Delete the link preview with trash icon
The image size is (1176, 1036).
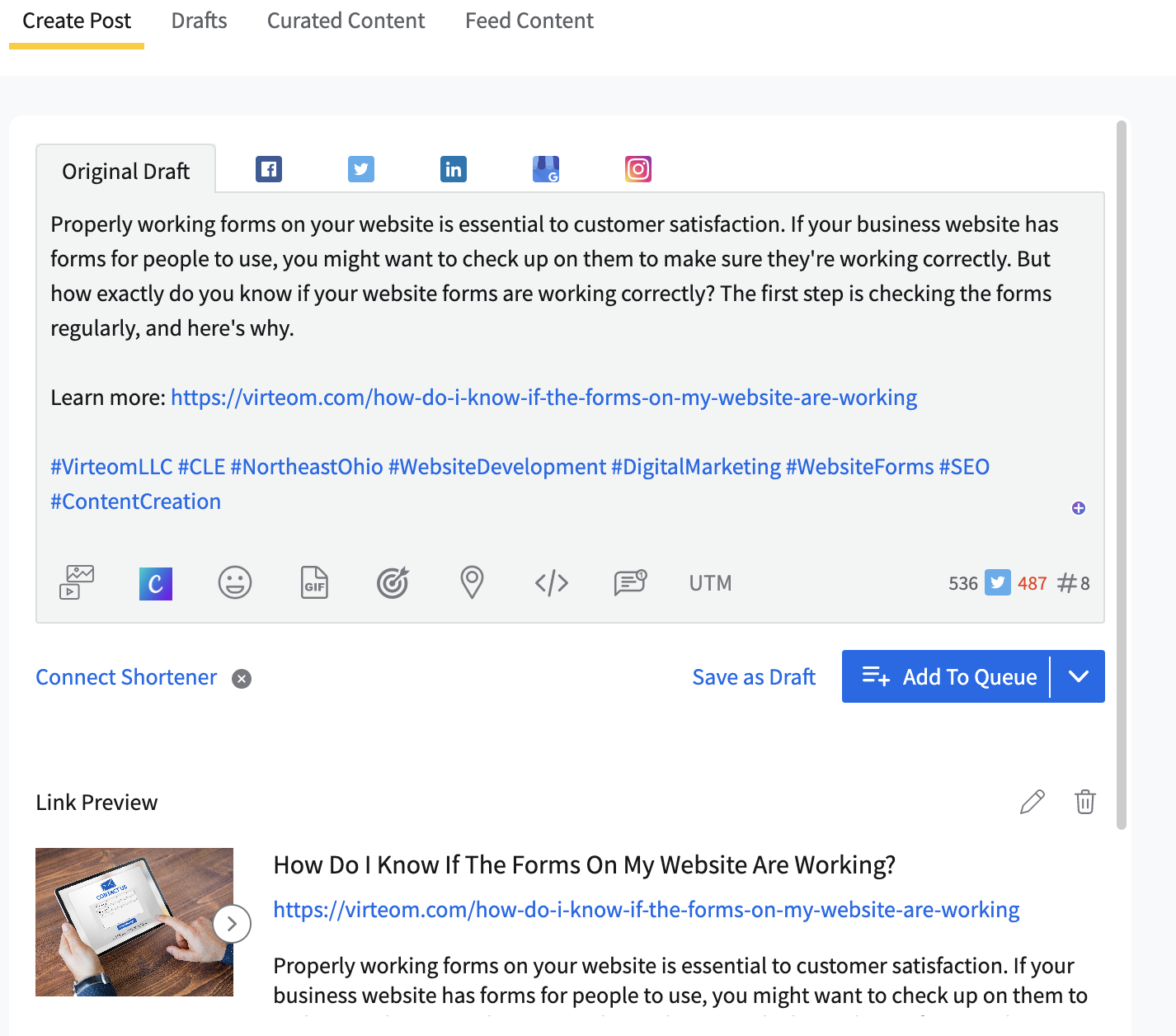click(x=1085, y=802)
